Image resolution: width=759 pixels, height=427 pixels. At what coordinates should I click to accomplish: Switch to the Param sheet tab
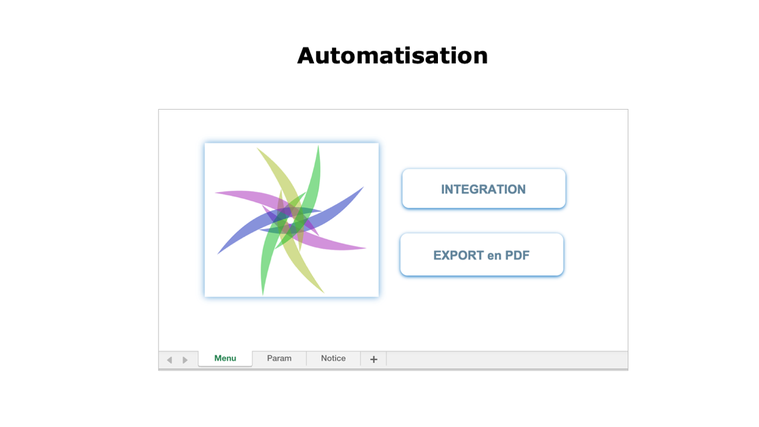279,358
